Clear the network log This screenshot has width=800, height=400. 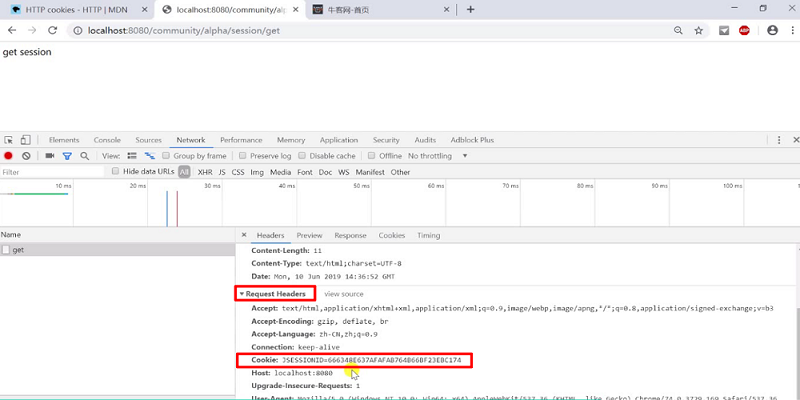(26, 156)
